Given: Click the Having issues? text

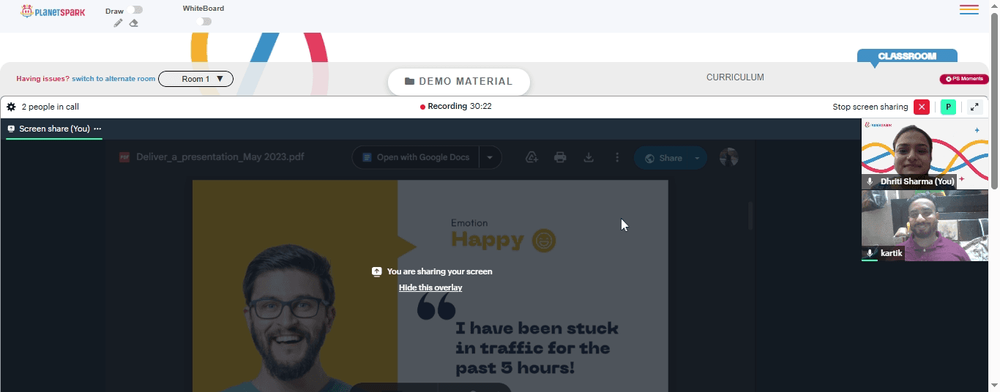Looking at the screenshot, I should (x=43, y=79).
